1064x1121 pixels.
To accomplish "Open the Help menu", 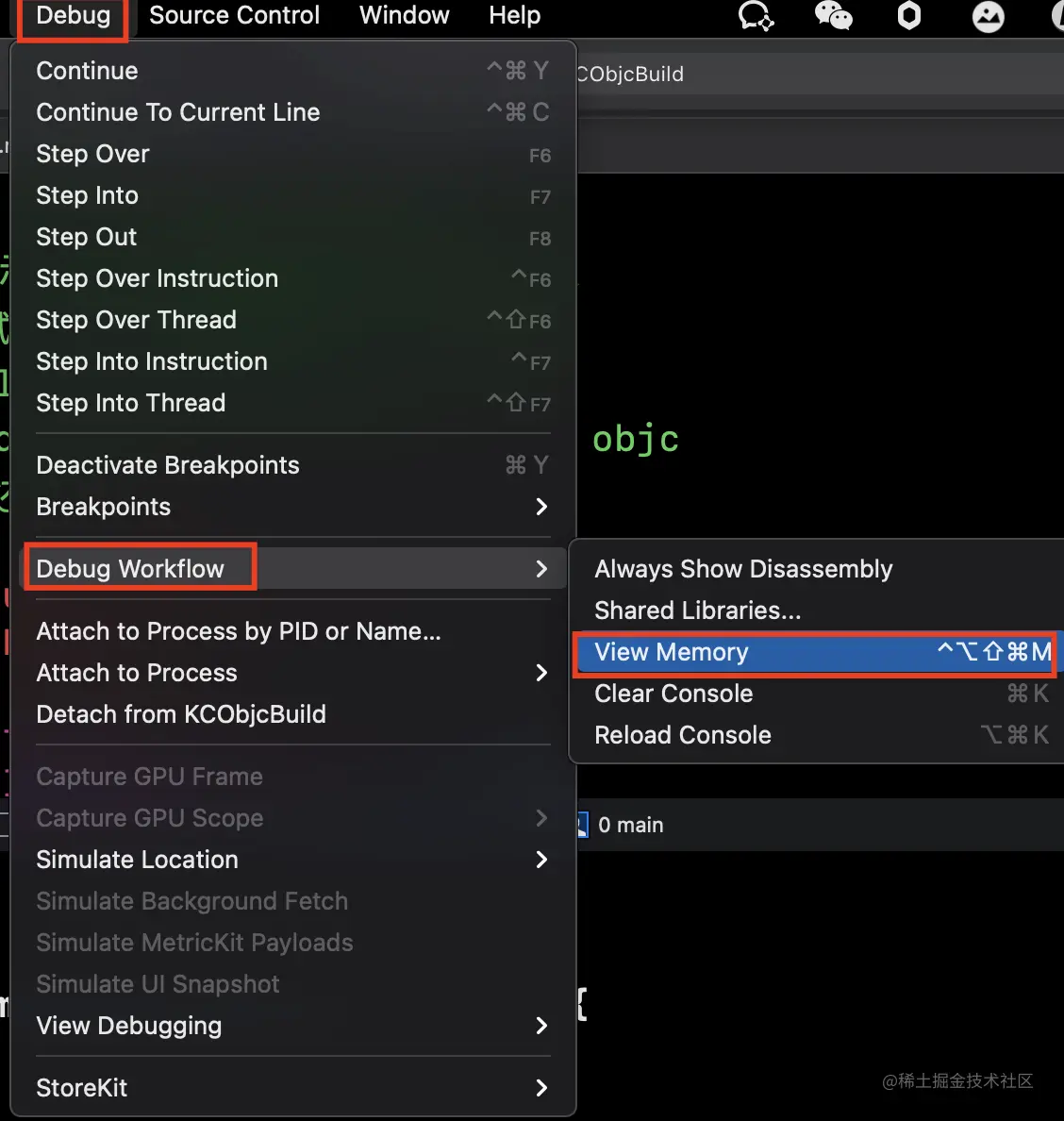I will point(514,16).
